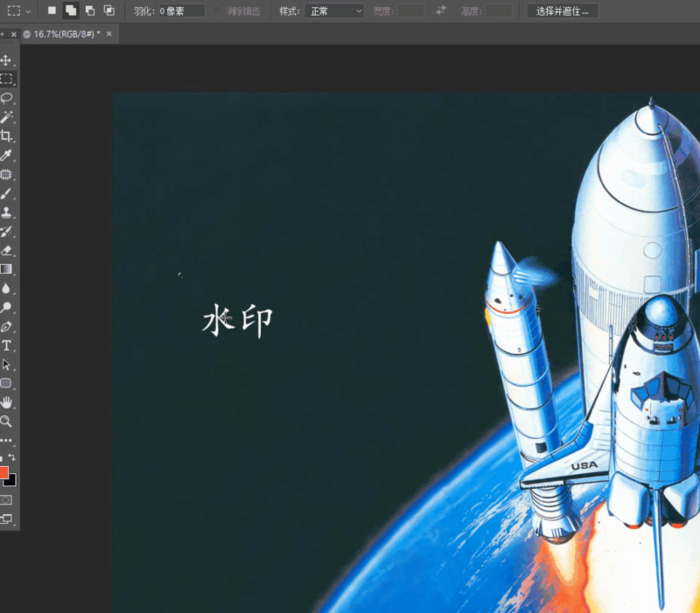Click the 选择并遮住 button
700x613 pixels.
click(562, 11)
